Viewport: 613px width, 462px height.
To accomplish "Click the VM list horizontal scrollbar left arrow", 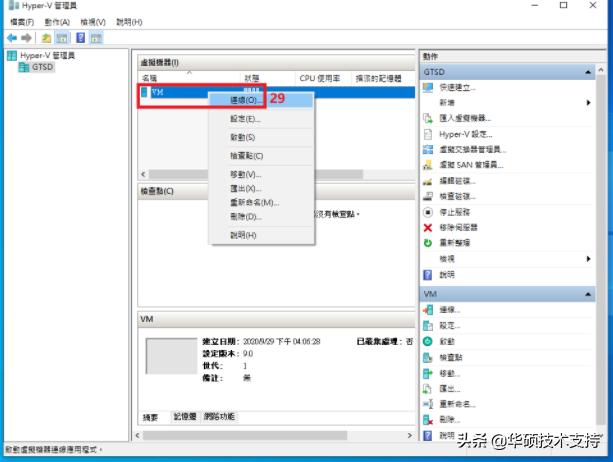I will tap(143, 174).
